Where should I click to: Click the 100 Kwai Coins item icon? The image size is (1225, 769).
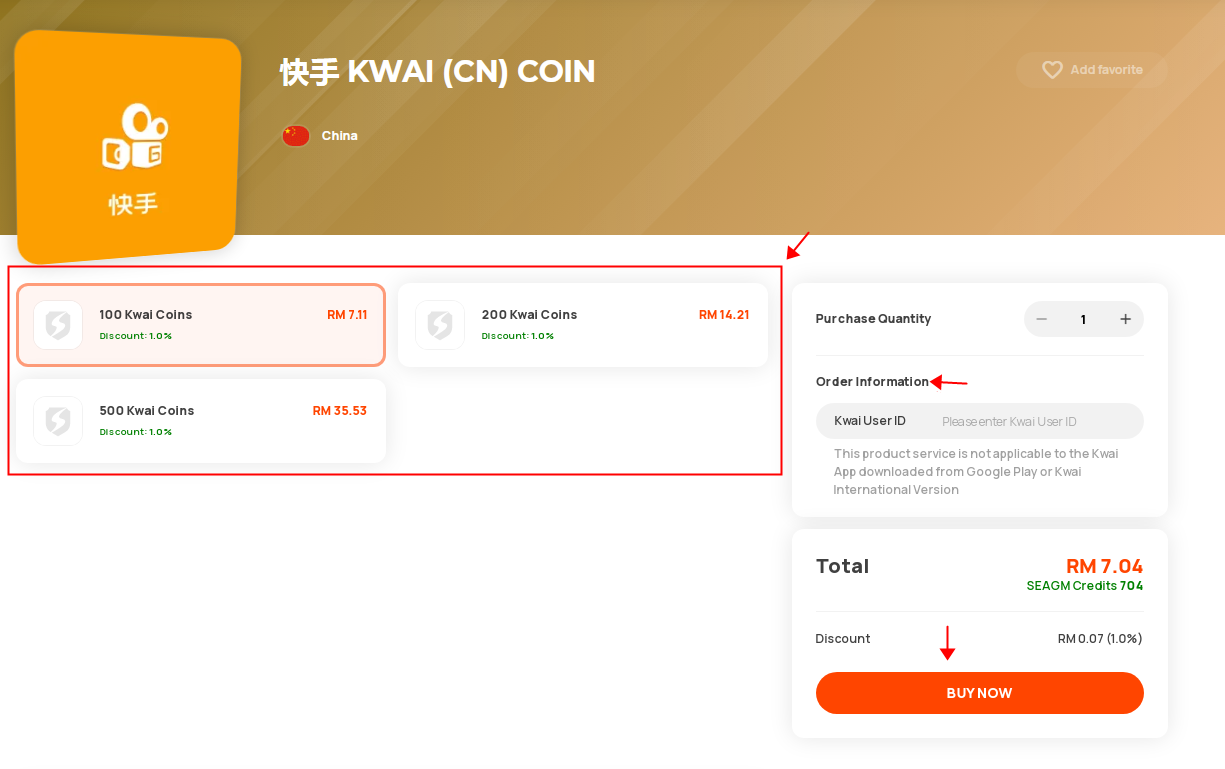58,325
